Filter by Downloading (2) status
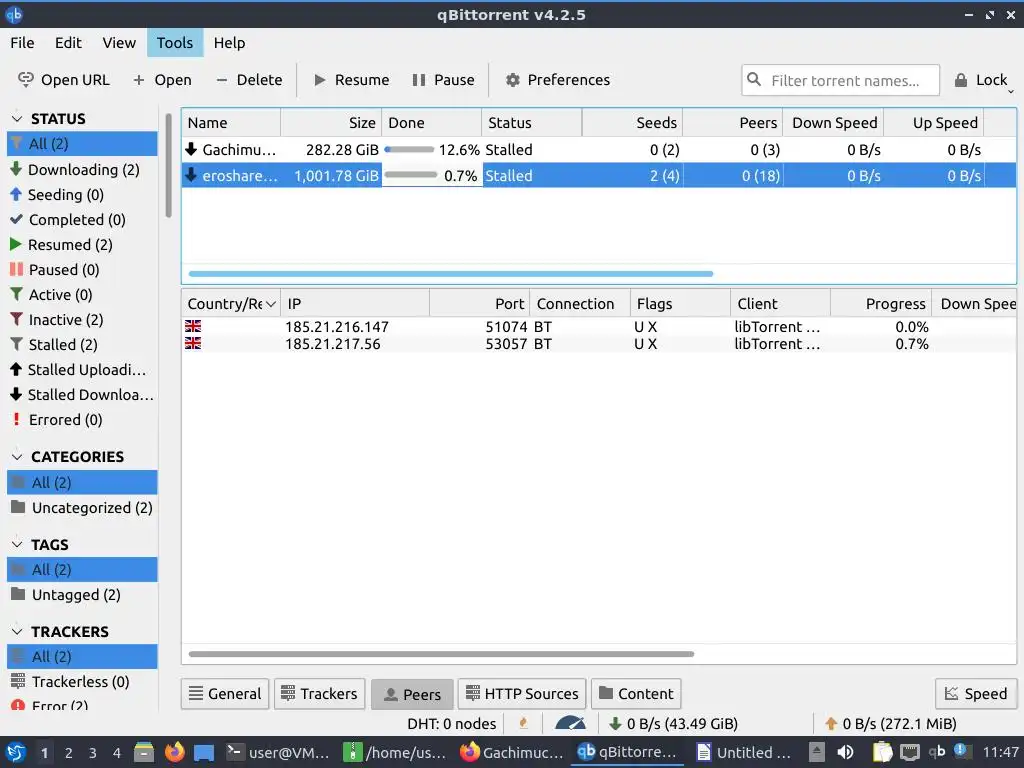Screen dimensions: 1024x768 coord(82,169)
